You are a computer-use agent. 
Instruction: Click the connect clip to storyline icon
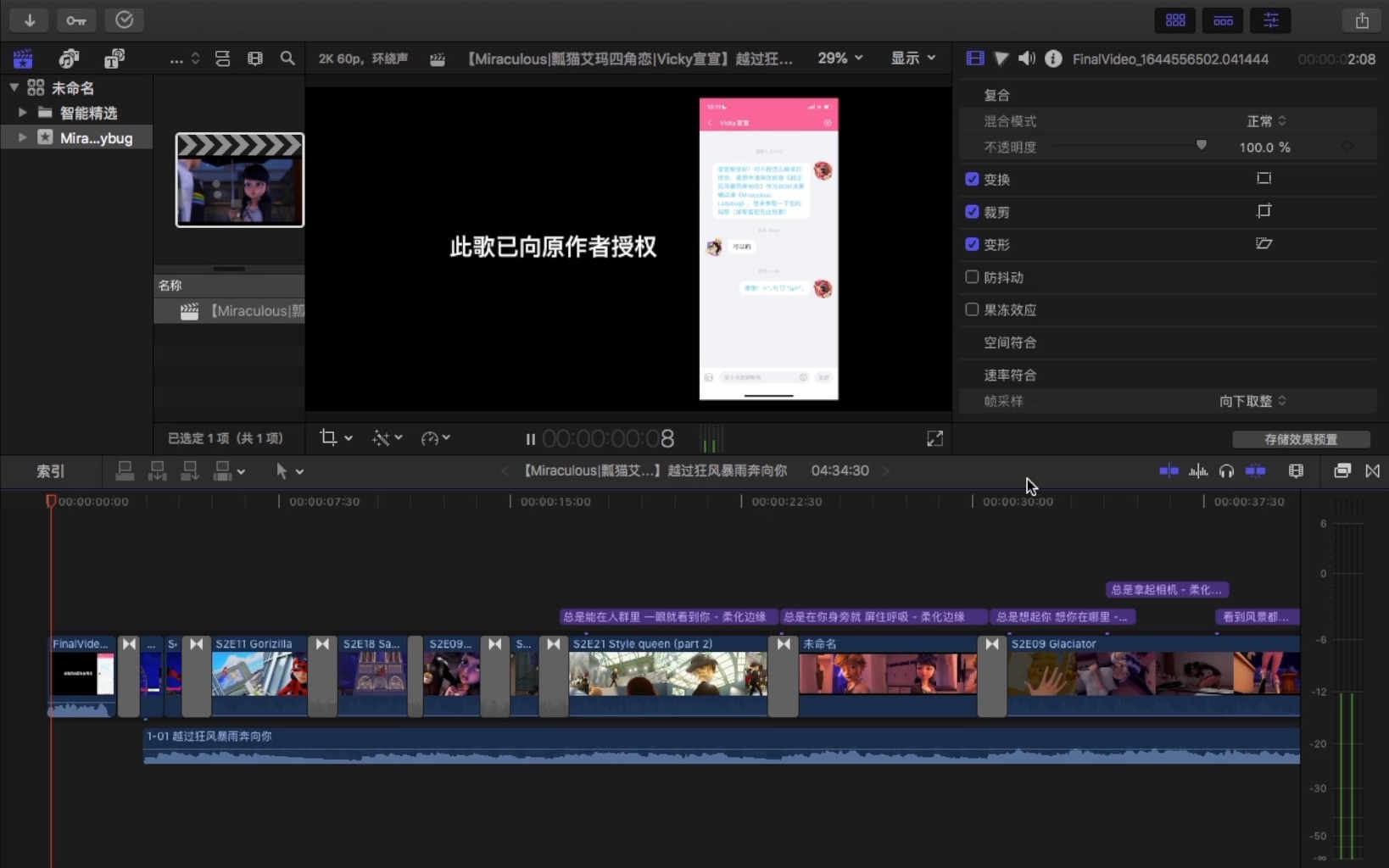click(x=125, y=471)
